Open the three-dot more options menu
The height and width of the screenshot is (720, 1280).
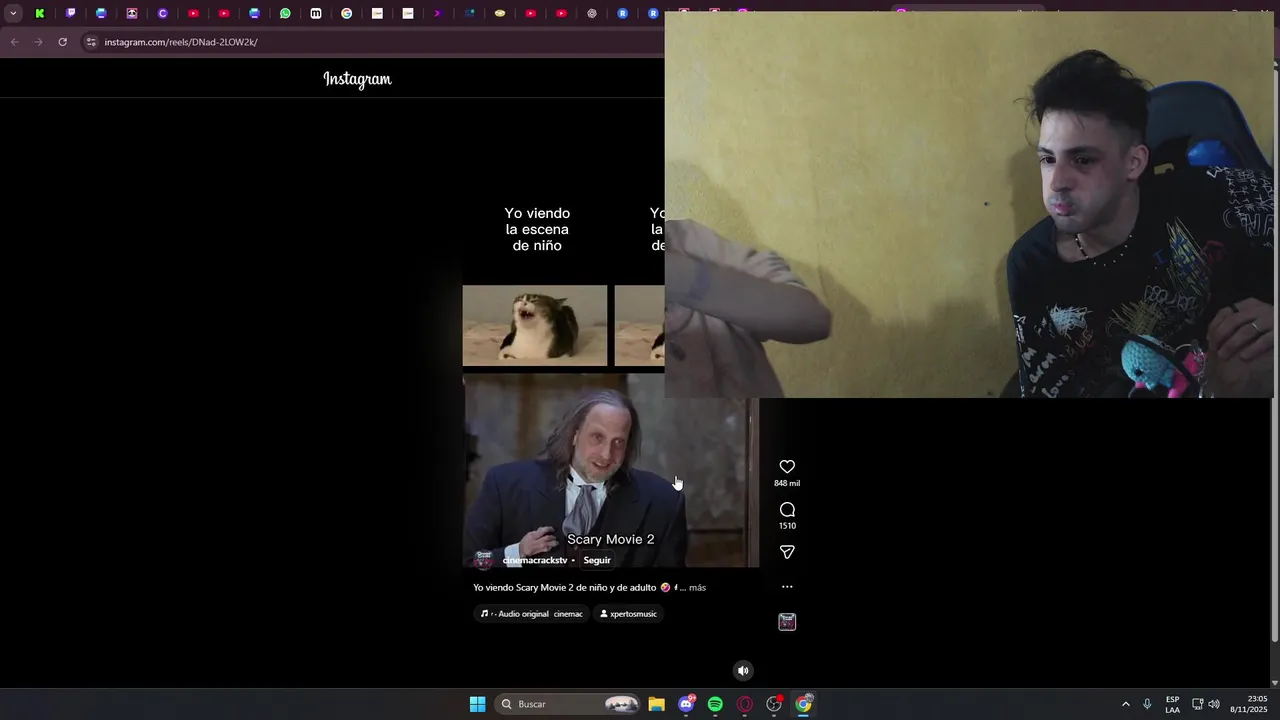click(787, 587)
